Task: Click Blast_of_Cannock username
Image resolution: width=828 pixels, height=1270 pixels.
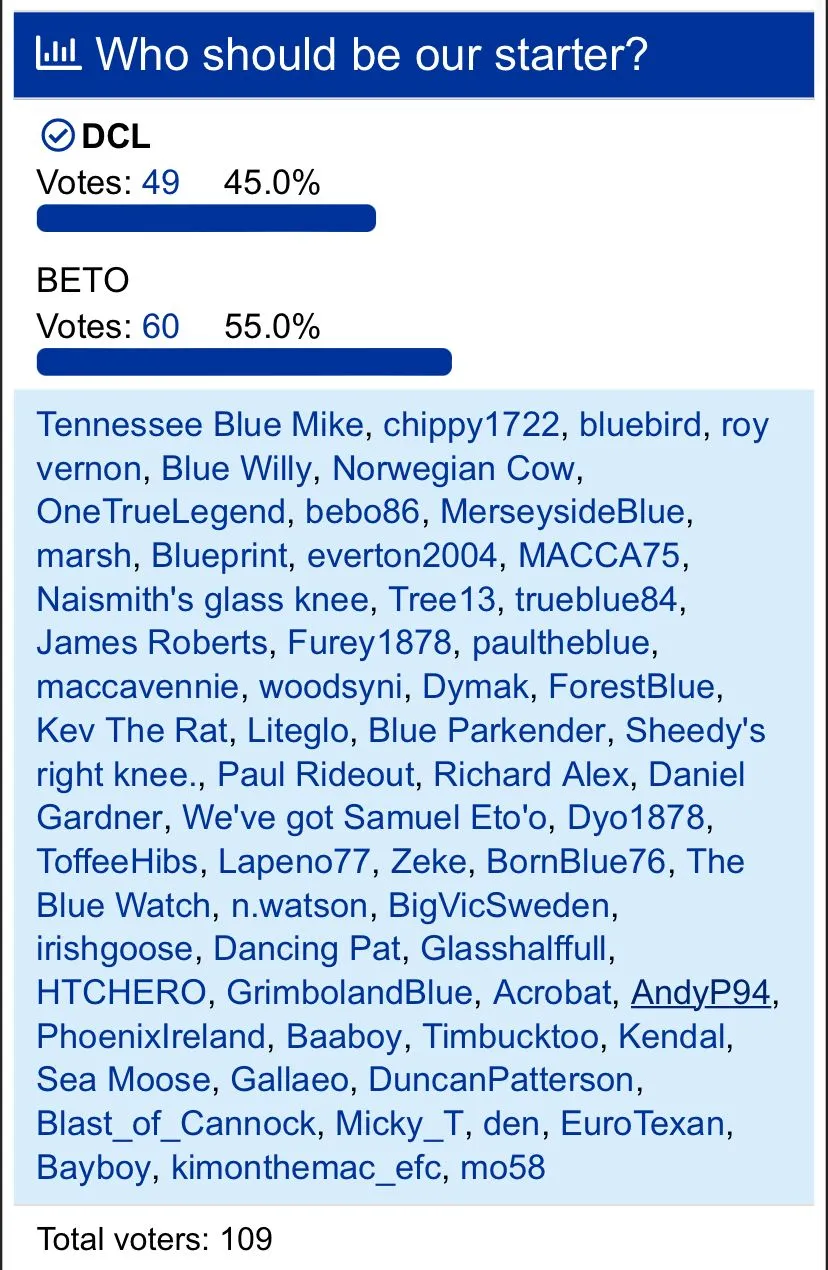Action: tap(176, 1124)
